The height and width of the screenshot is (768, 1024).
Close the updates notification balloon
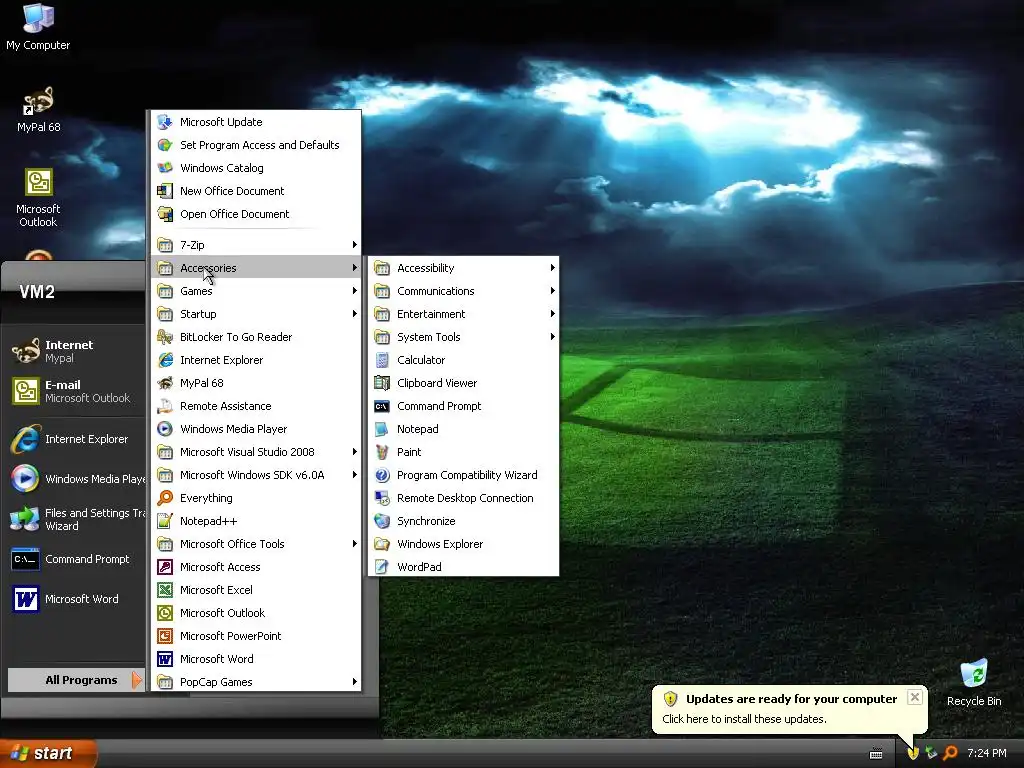pyautogui.click(x=915, y=697)
